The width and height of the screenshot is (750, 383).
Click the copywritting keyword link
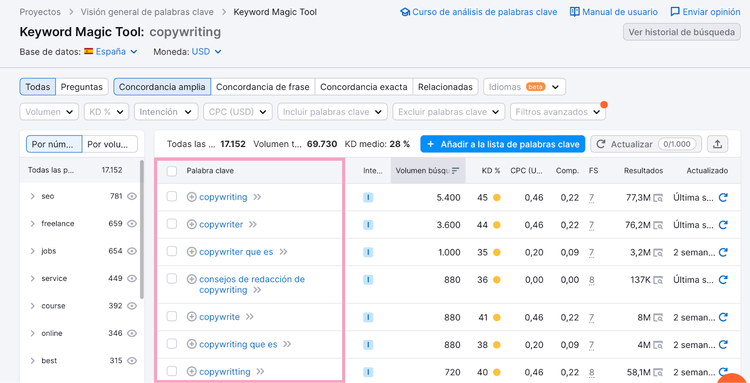225,372
